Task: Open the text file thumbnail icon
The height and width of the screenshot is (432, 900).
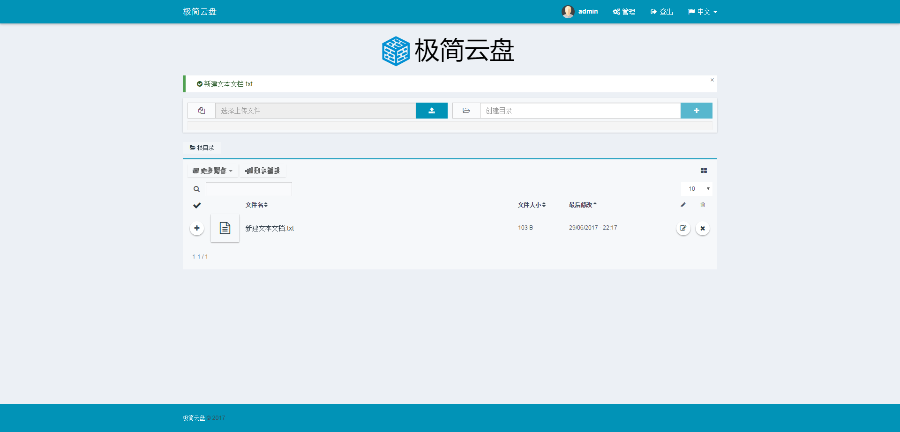Action: [x=225, y=228]
